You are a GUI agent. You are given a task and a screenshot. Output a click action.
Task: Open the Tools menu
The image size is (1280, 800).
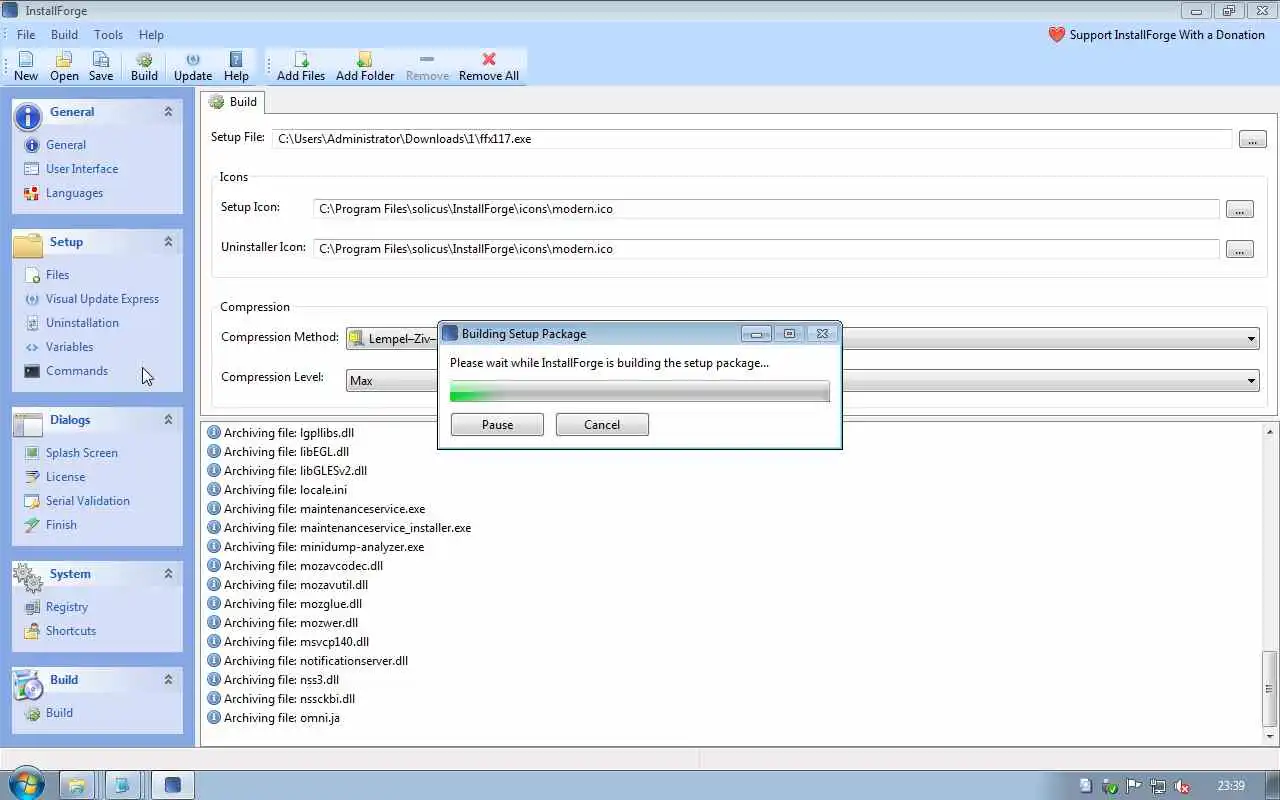[108, 35]
